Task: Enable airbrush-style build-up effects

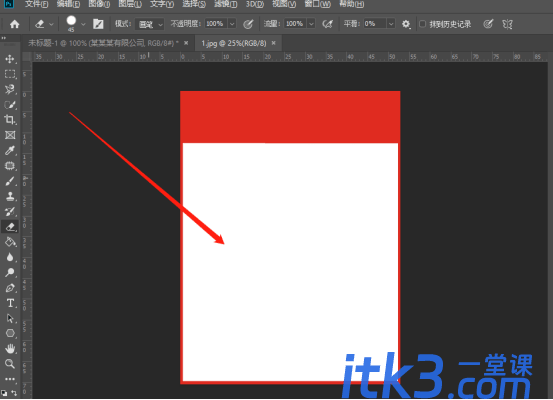Action: tap(328, 24)
